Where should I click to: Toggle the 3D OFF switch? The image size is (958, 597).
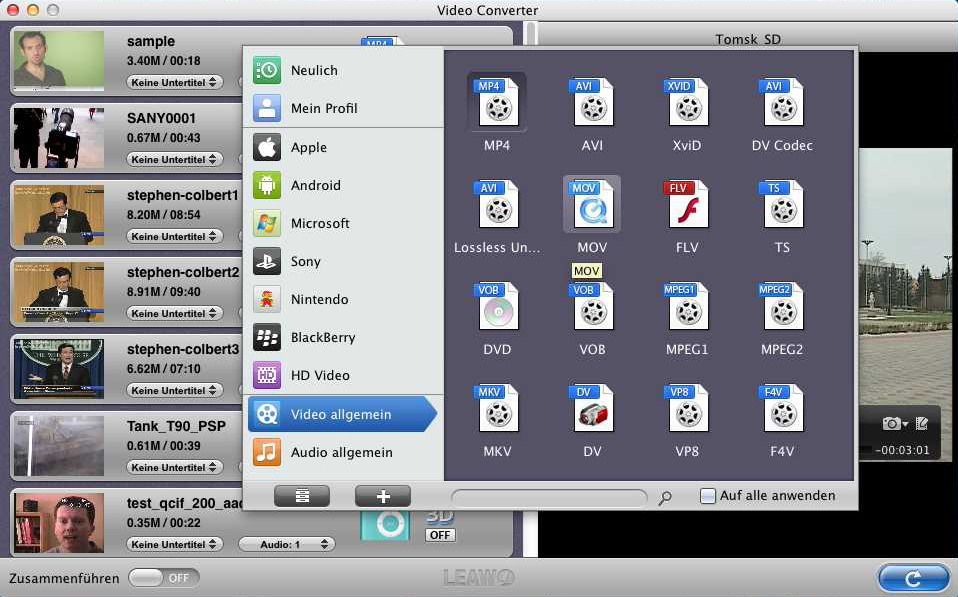coord(439,535)
